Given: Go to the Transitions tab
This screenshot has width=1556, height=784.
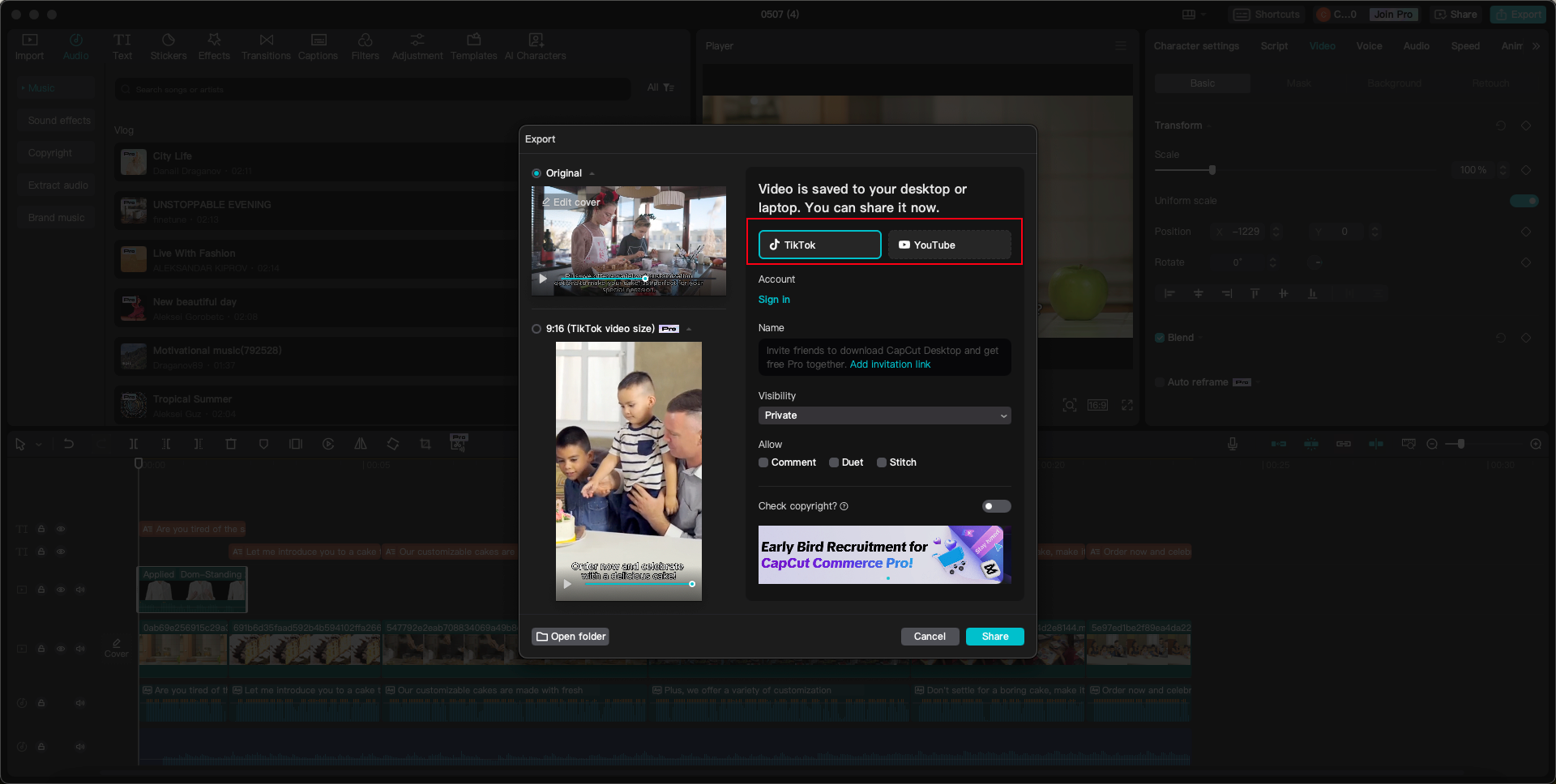Looking at the screenshot, I should click(266, 47).
